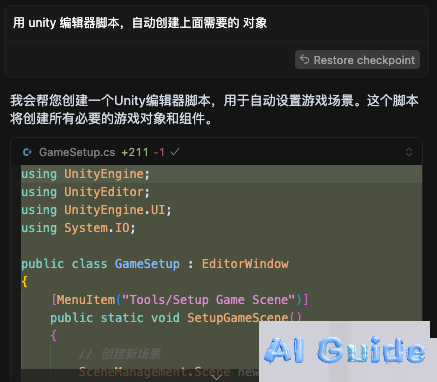Expand the code block with the bottom chevron

coord(217,377)
